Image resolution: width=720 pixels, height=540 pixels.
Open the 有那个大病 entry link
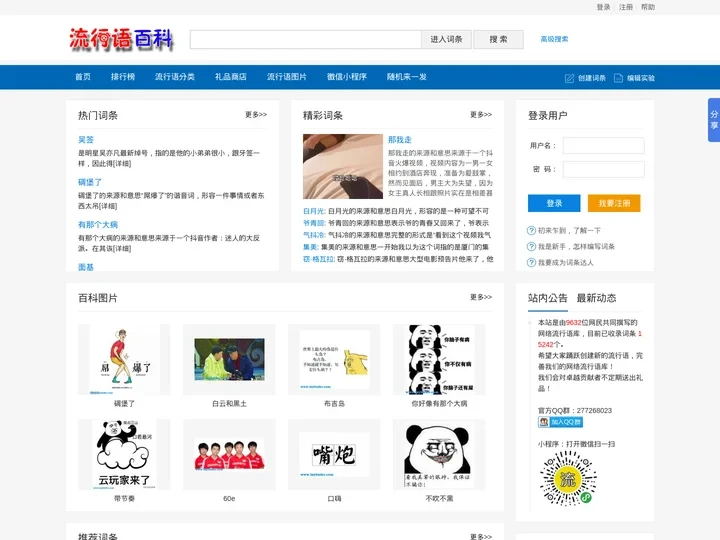[98, 225]
